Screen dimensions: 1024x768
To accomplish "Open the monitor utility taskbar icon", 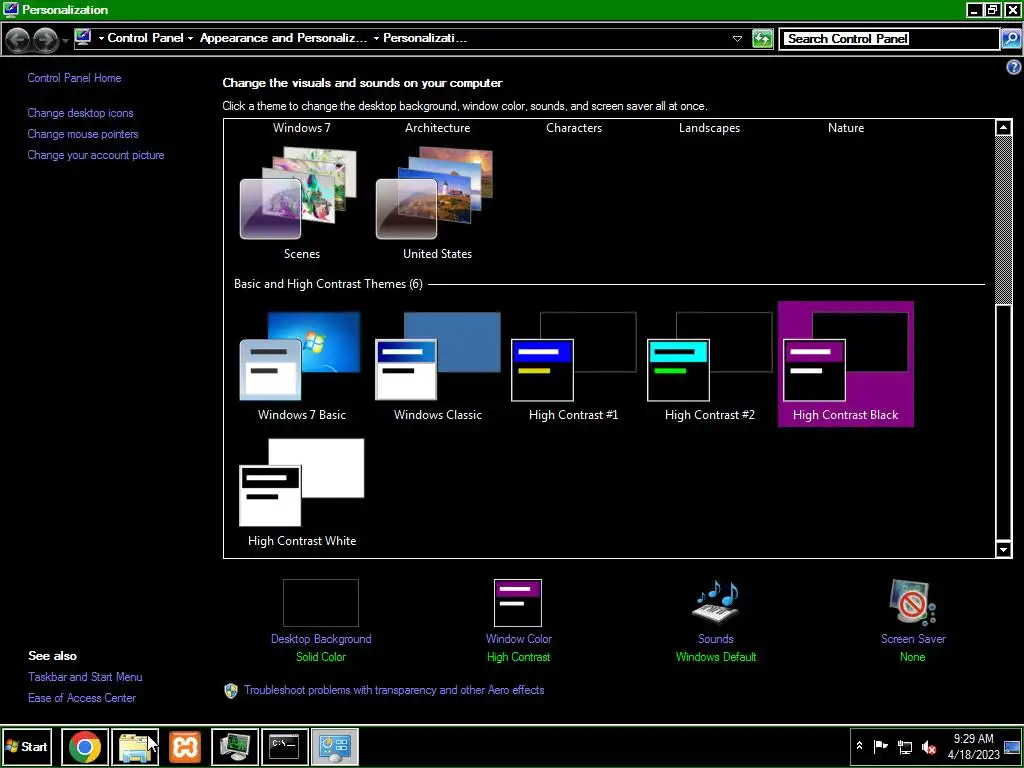I will click(235, 746).
